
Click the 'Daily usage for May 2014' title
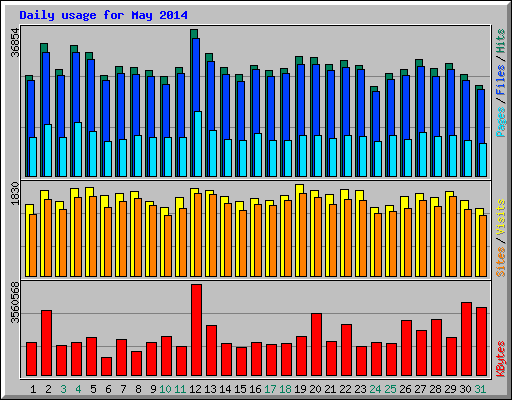click(103, 16)
